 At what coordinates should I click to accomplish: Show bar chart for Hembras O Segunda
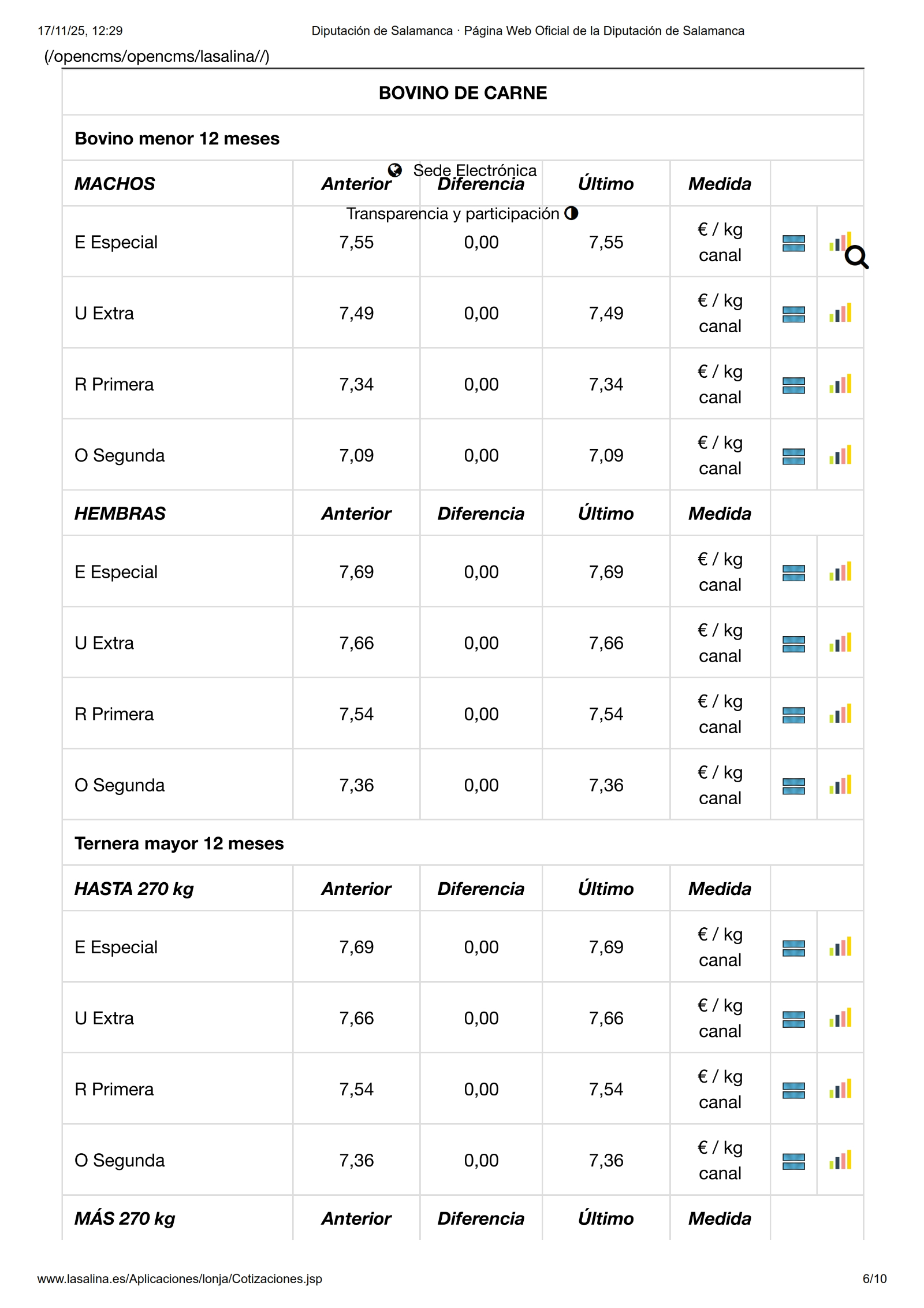point(840,785)
